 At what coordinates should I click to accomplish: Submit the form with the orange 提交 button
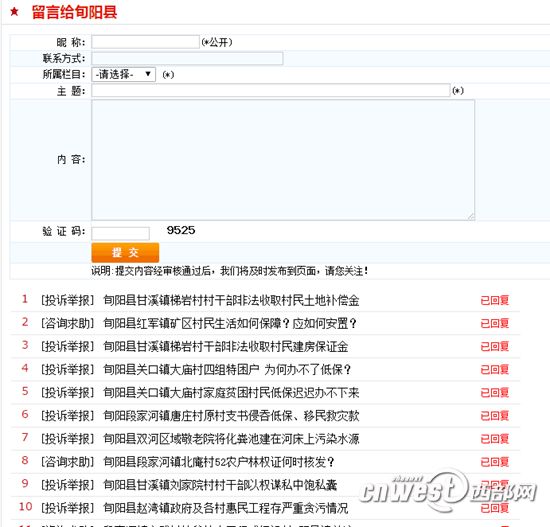(125, 252)
